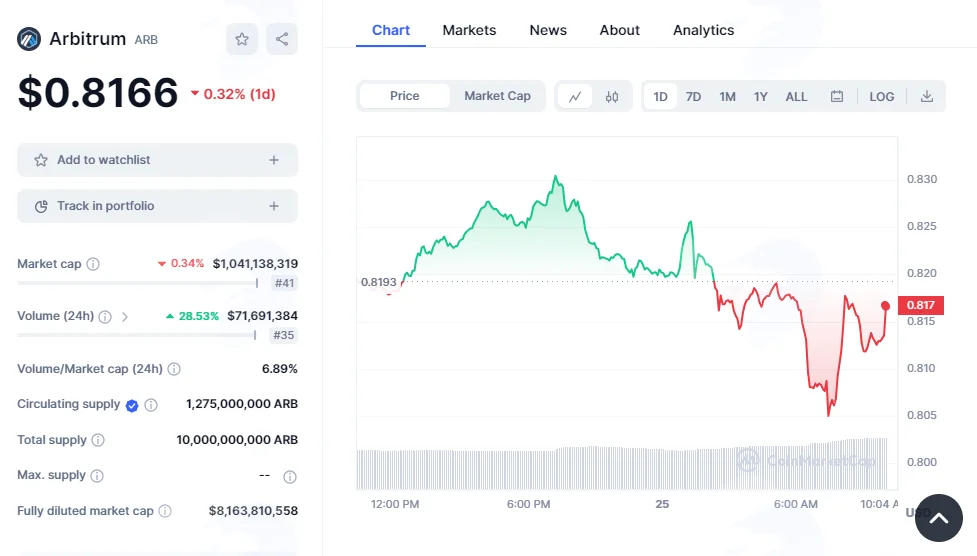
Task: Click scroll-to-top arrow button
Action: click(x=938, y=518)
